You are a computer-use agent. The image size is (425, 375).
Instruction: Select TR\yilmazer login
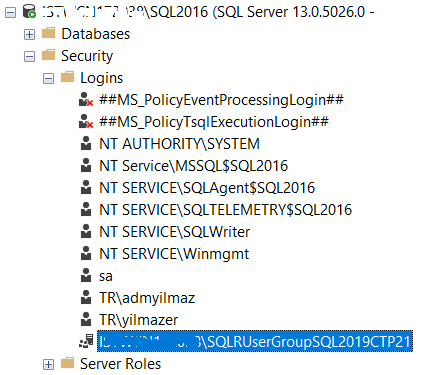pyautogui.click(x=139, y=320)
